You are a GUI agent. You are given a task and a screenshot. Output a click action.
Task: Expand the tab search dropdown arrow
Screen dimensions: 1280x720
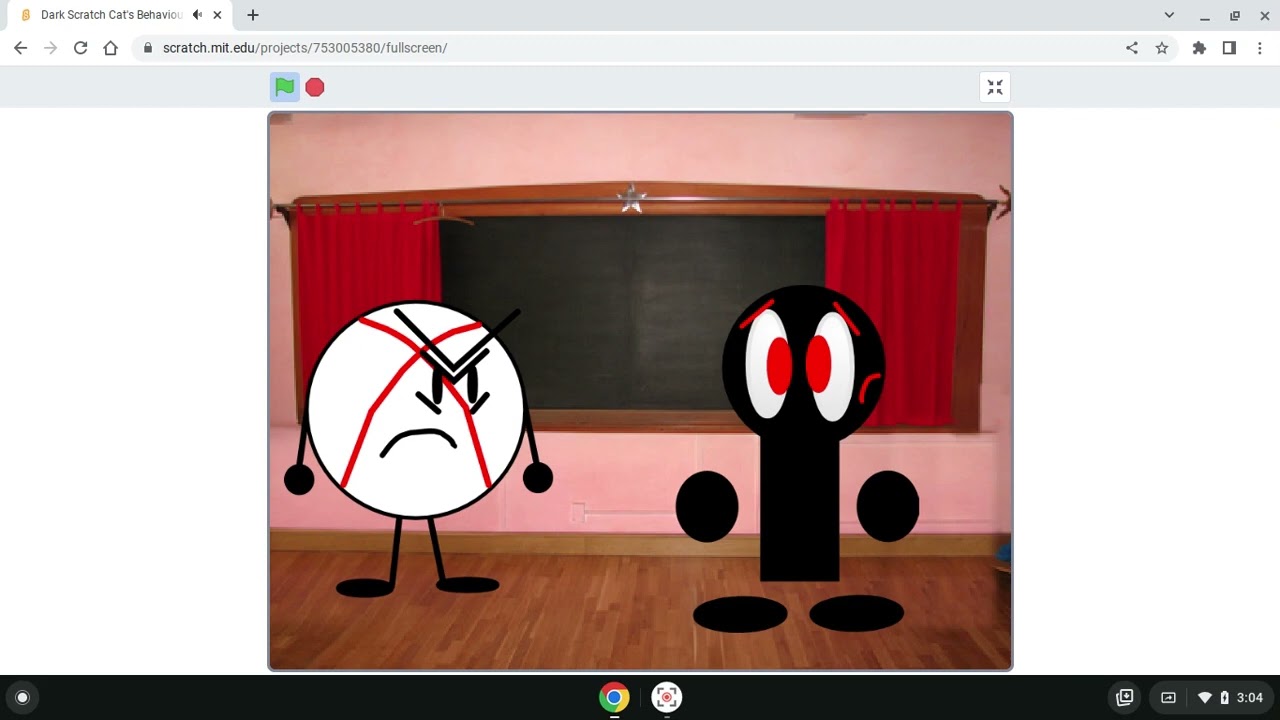click(1170, 15)
